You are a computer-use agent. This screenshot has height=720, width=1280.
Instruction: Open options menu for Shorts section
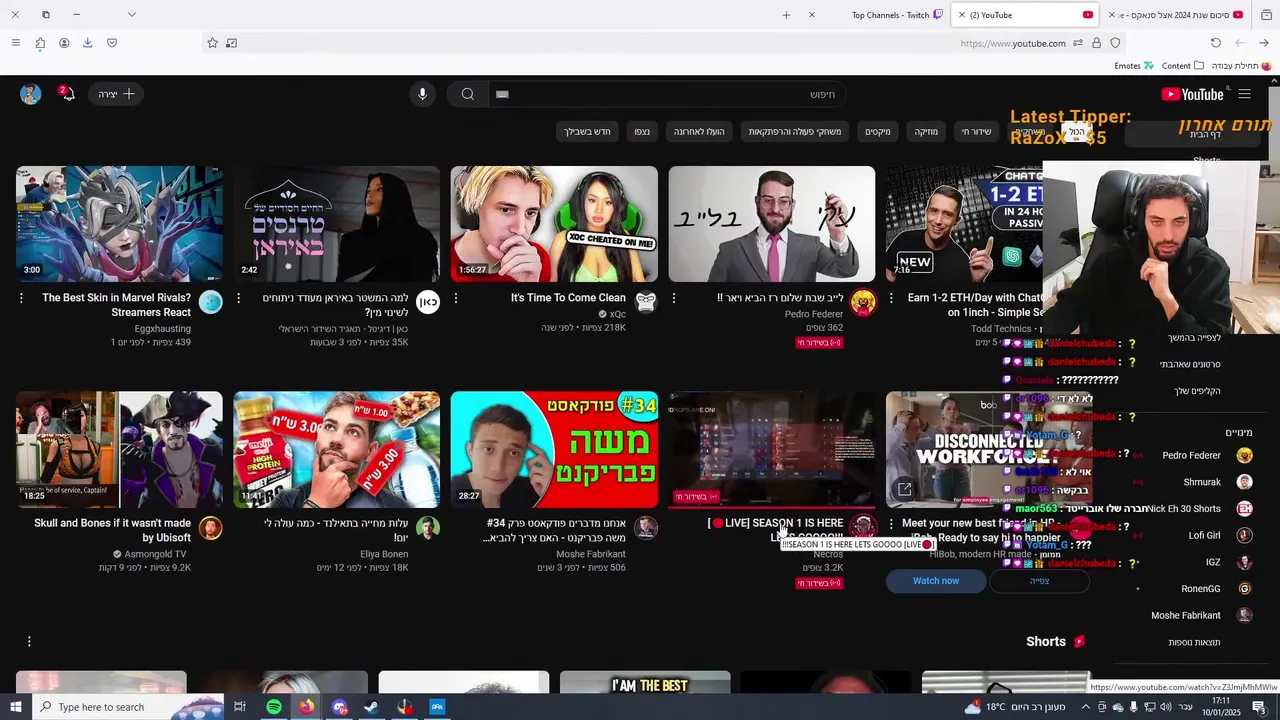click(x=29, y=641)
